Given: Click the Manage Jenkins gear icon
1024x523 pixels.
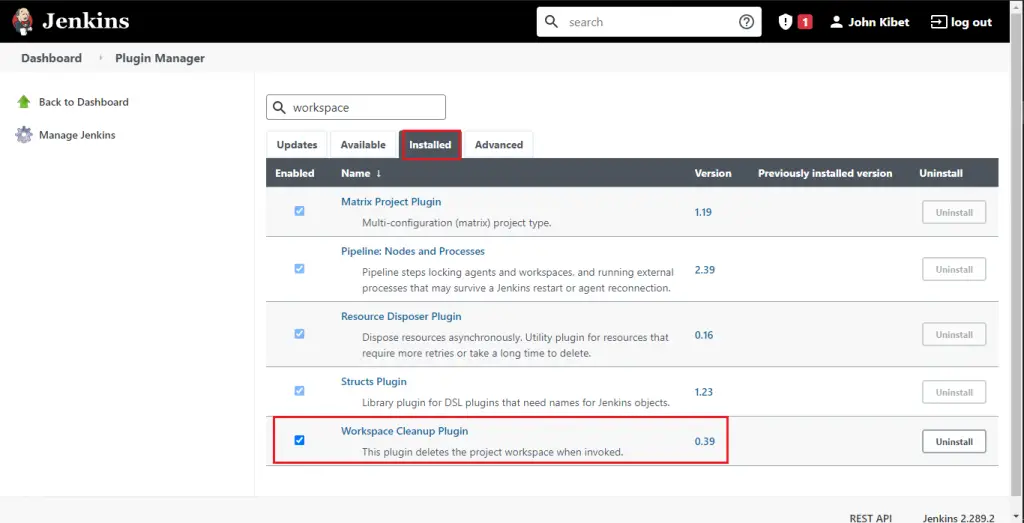Looking at the screenshot, I should (x=24, y=135).
